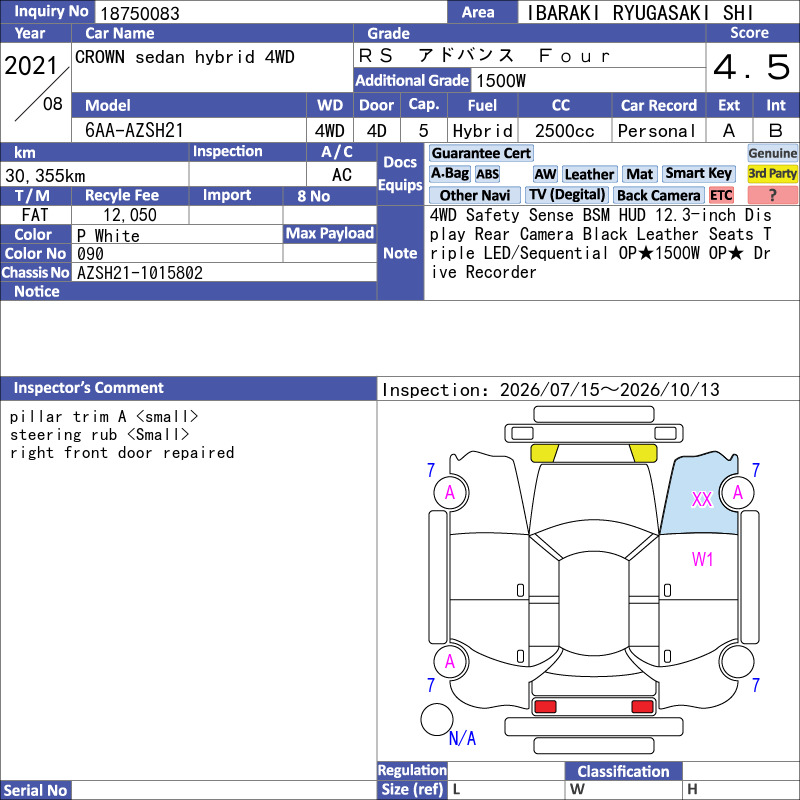Click the TV (Degital) badge
Viewport: 800px width, 800px height.
tap(567, 194)
